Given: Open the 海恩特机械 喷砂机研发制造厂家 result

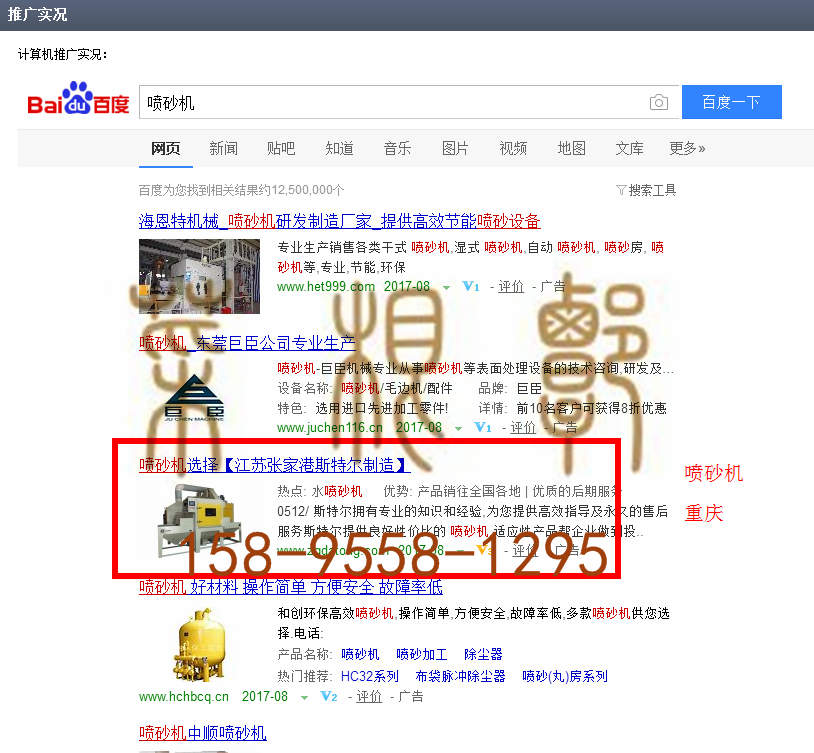Looking at the screenshot, I should (x=340, y=221).
